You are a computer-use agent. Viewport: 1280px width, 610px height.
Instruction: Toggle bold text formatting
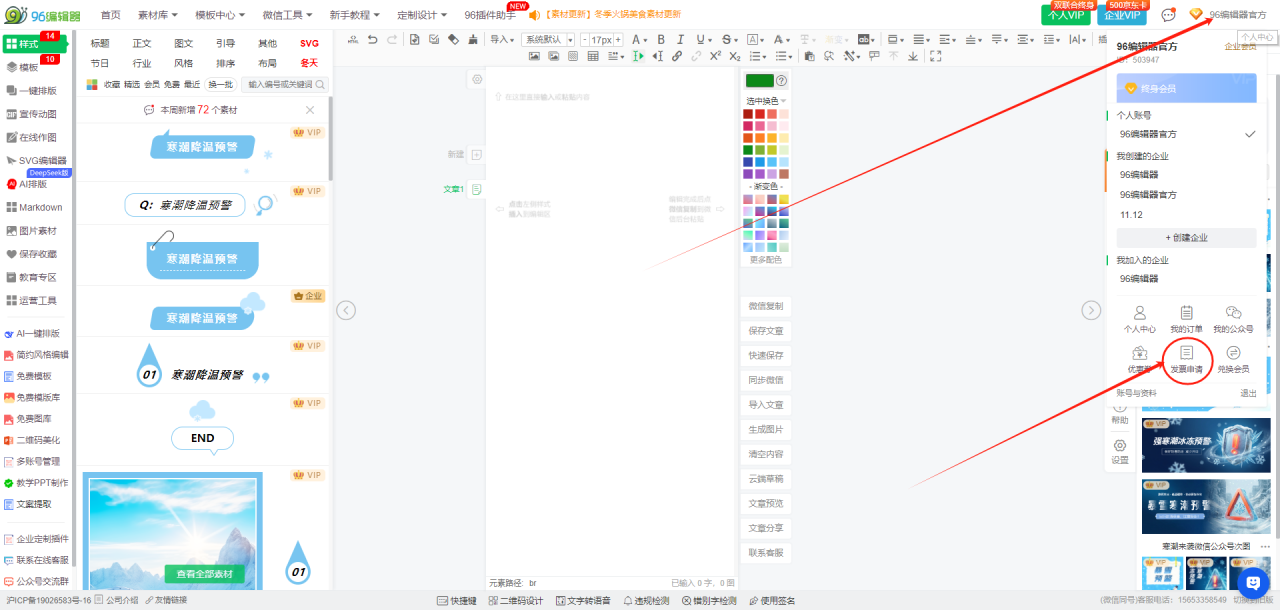[x=661, y=39]
